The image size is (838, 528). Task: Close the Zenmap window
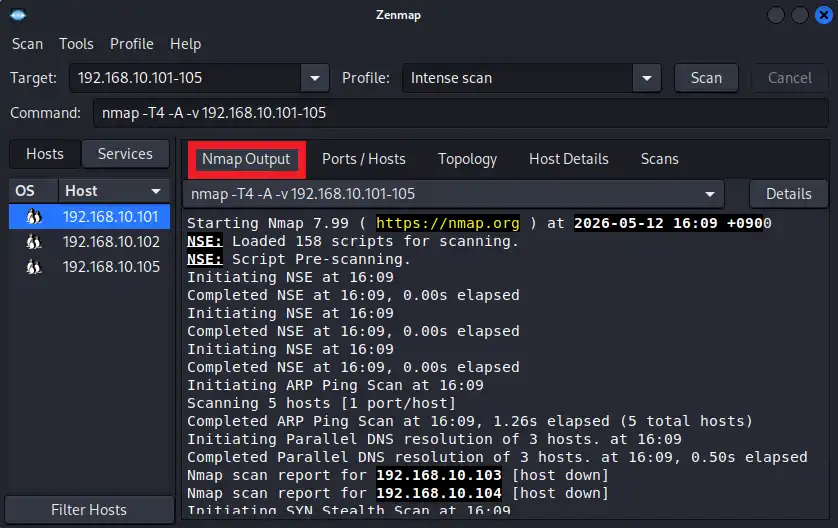click(x=824, y=15)
